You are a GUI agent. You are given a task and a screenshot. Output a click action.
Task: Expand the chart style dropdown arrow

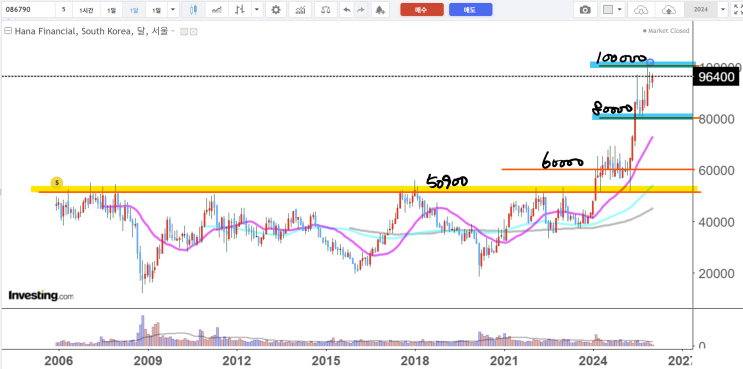coord(256,9)
